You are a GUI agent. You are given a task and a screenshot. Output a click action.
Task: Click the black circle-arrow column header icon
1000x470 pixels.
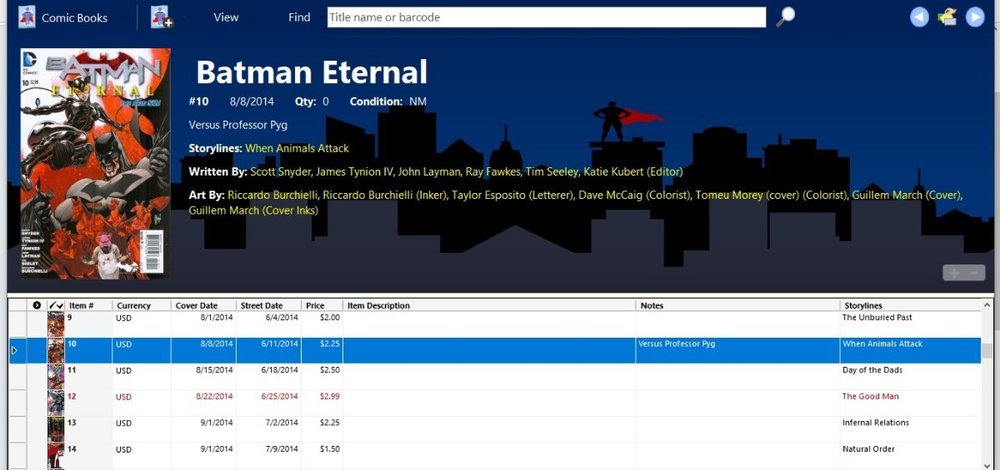click(x=37, y=305)
